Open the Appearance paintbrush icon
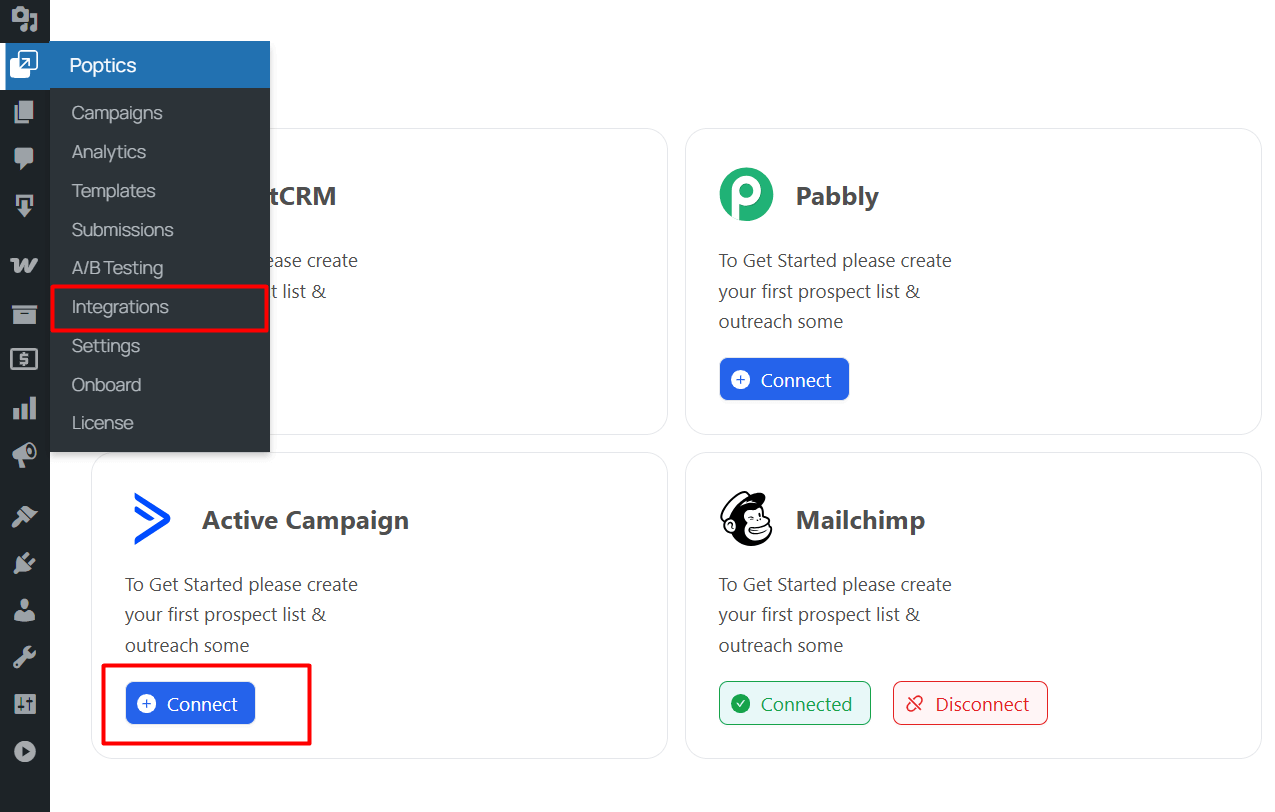This screenshot has height=812, width=1275. (x=24, y=517)
